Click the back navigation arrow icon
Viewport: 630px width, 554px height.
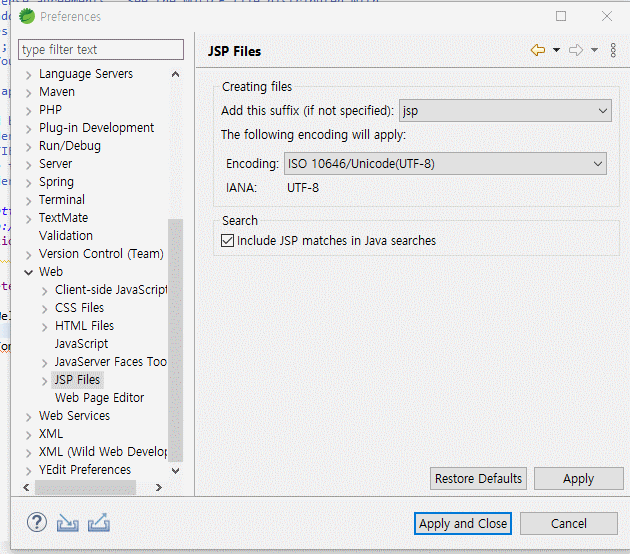538,50
